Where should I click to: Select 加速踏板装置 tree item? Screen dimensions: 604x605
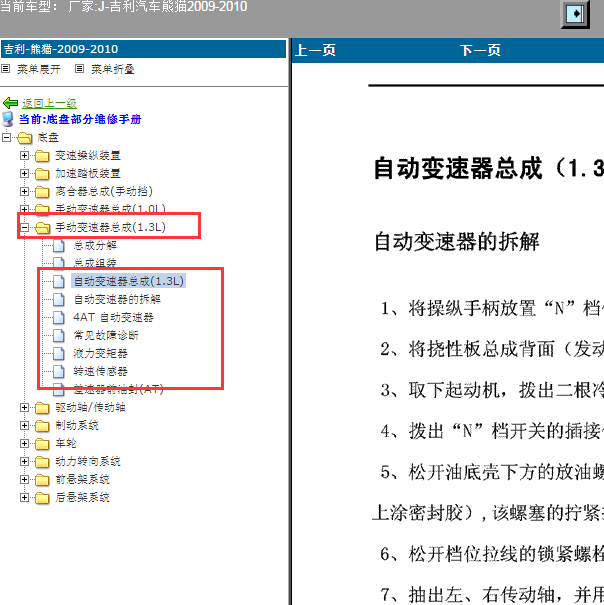point(88,174)
